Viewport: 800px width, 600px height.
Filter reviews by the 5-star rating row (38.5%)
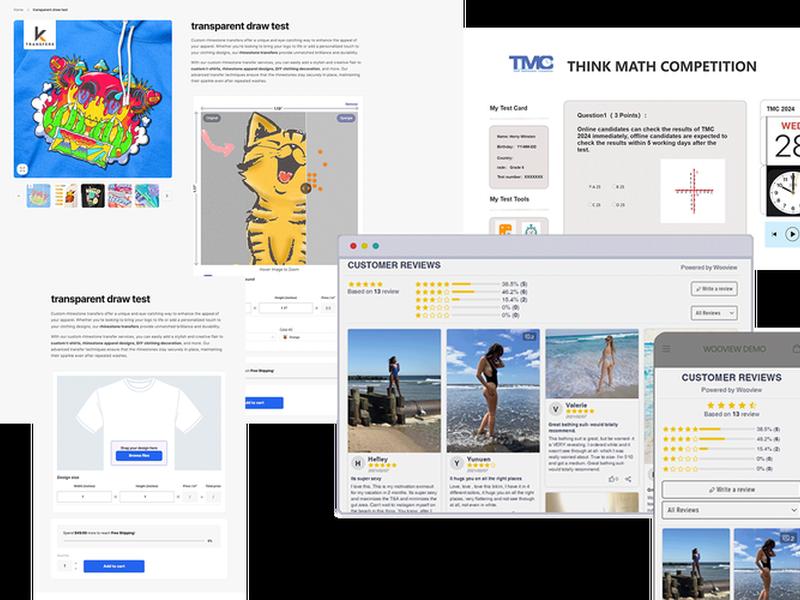pyautogui.click(x=471, y=284)
